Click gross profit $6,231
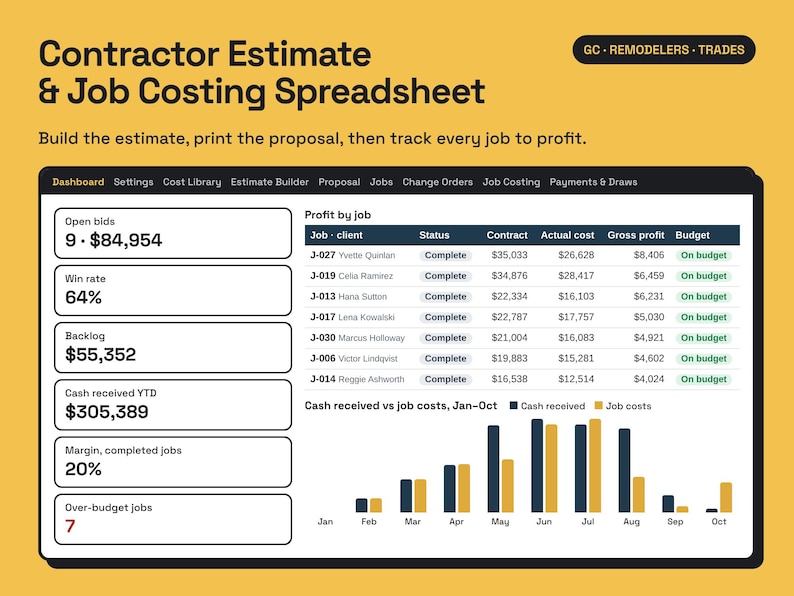This screenshot has height=596, width=794. [649, 297]
